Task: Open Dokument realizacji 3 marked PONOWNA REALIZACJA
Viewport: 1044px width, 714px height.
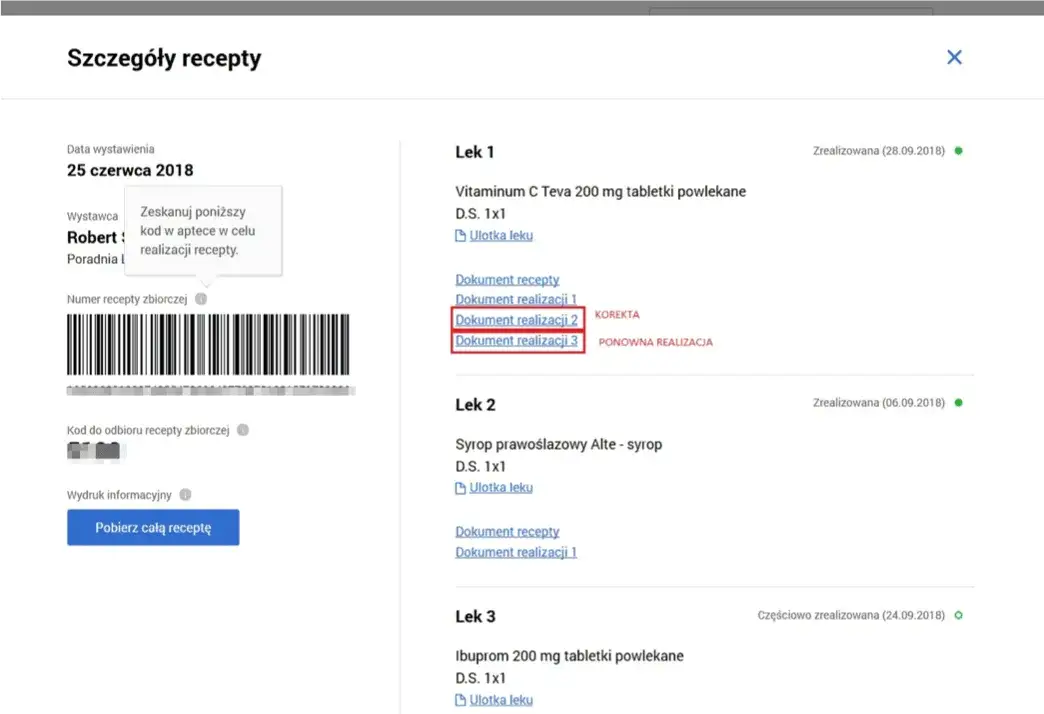Action: click(x=517, y=340)
